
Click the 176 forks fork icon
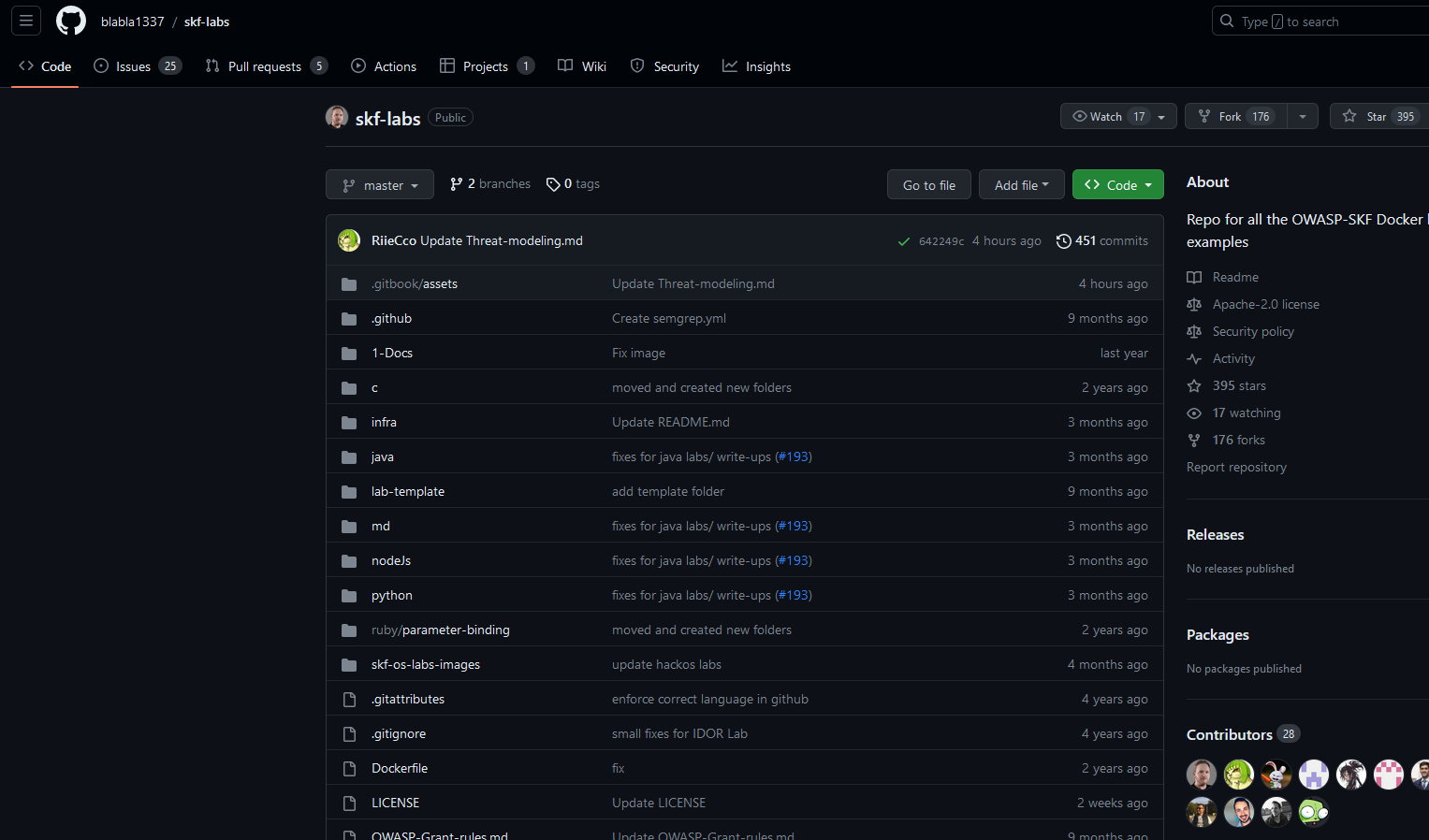(1194, 440)
